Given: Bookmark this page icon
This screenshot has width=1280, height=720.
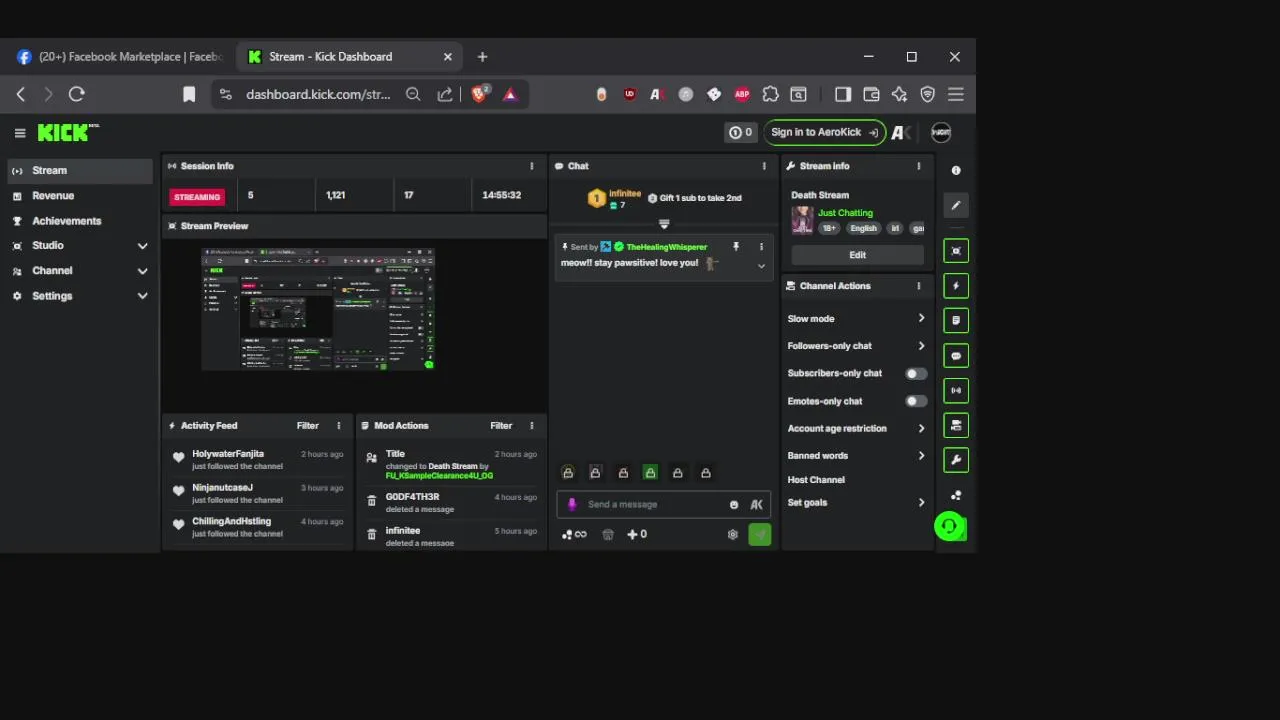Looking at the screenshot, I should coord(189,94).
